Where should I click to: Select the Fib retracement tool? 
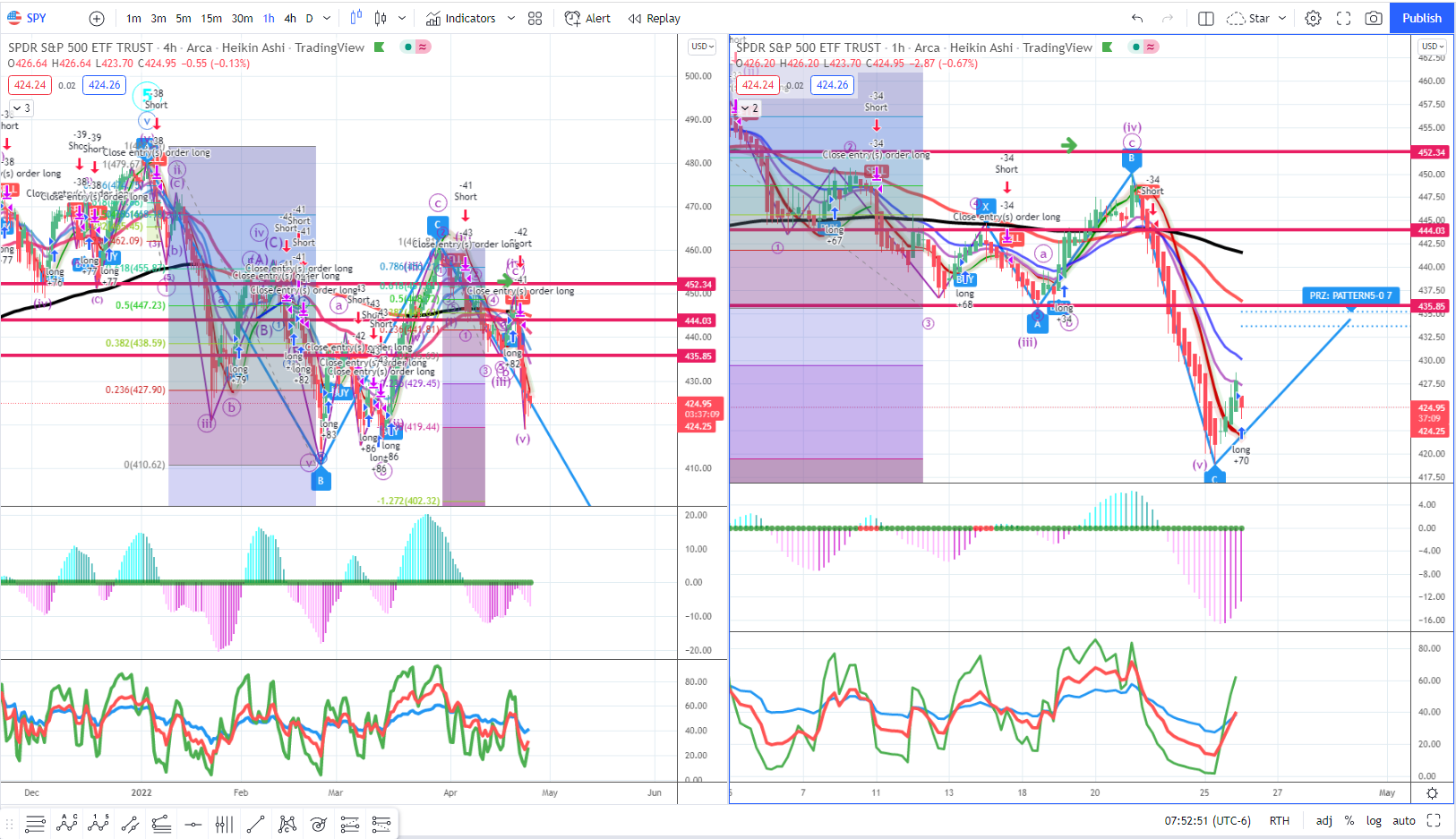pyautogui.click(x=350, y=824)
